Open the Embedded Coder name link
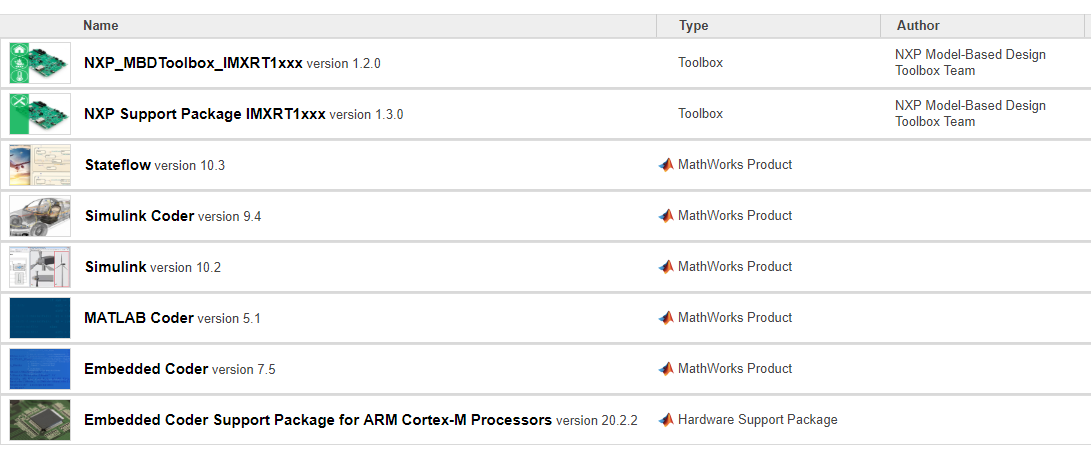Viewport: 1091px width, 450px height. pos(146,369)
